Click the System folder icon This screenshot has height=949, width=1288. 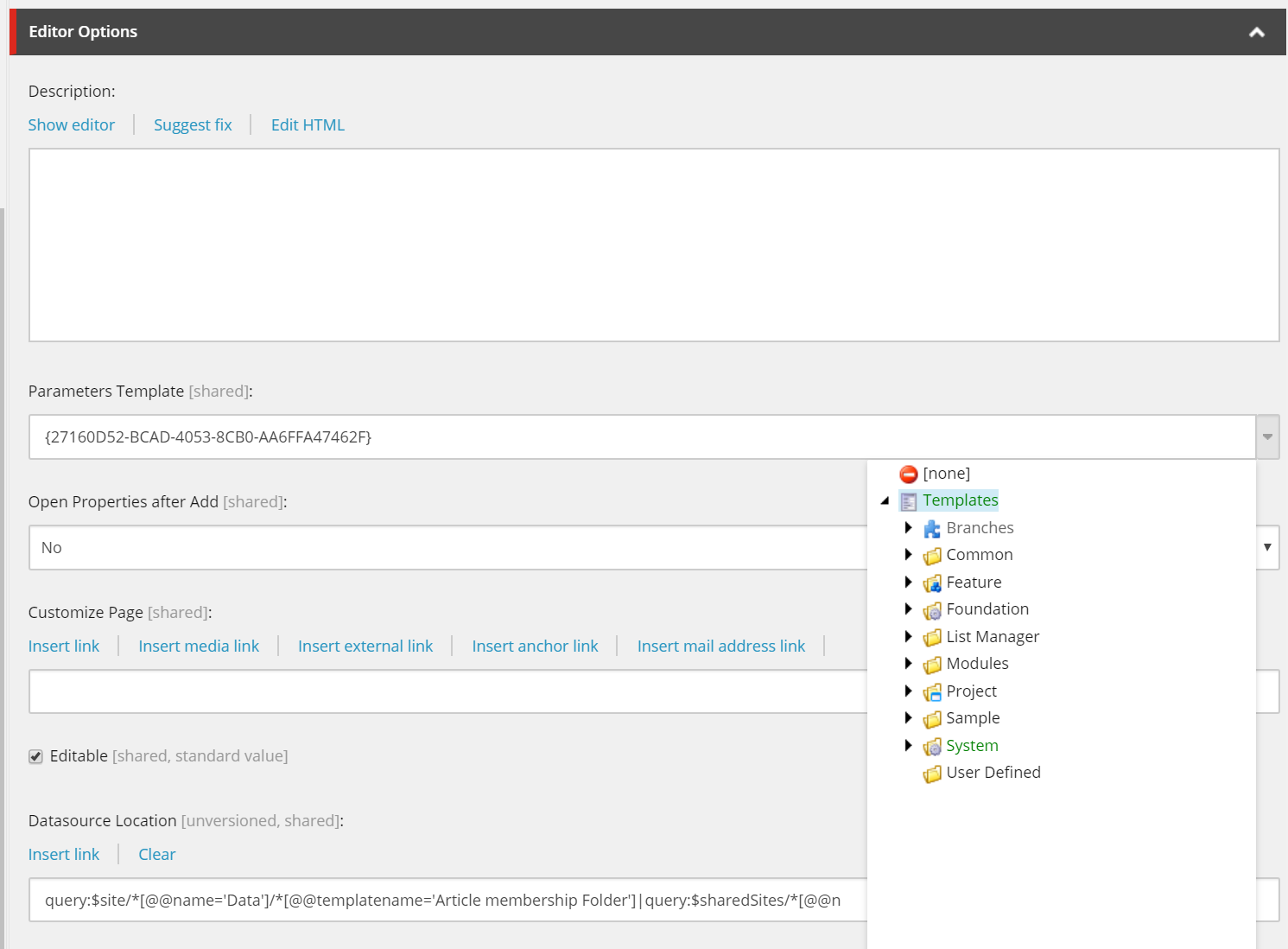pyautogui.click(x=931, y=747)
